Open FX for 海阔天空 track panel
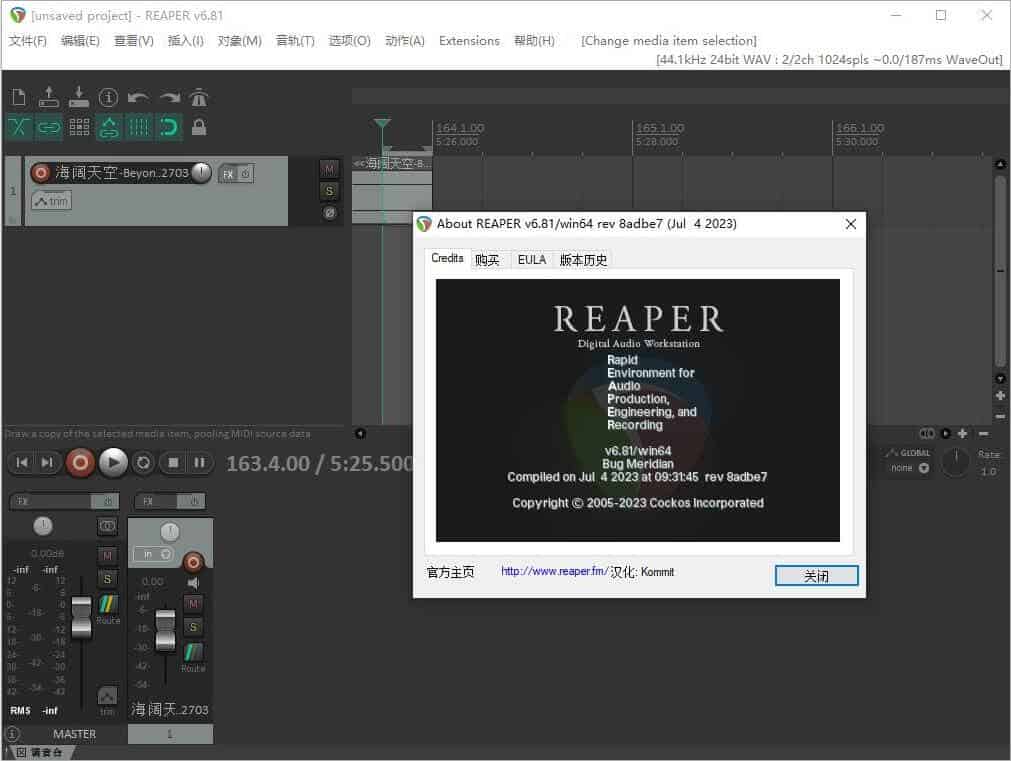 [228, 173]
